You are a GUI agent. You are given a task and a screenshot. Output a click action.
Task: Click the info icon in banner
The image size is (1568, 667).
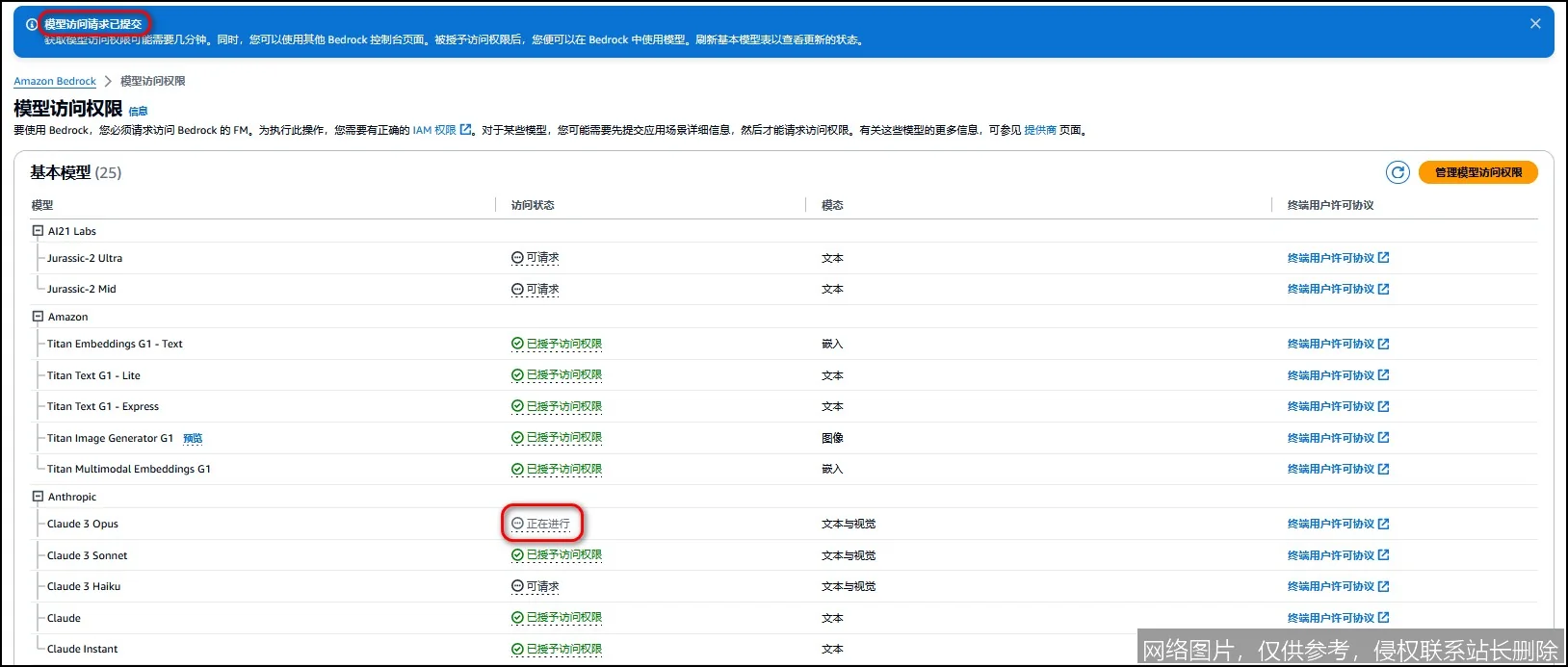point(32,24)
